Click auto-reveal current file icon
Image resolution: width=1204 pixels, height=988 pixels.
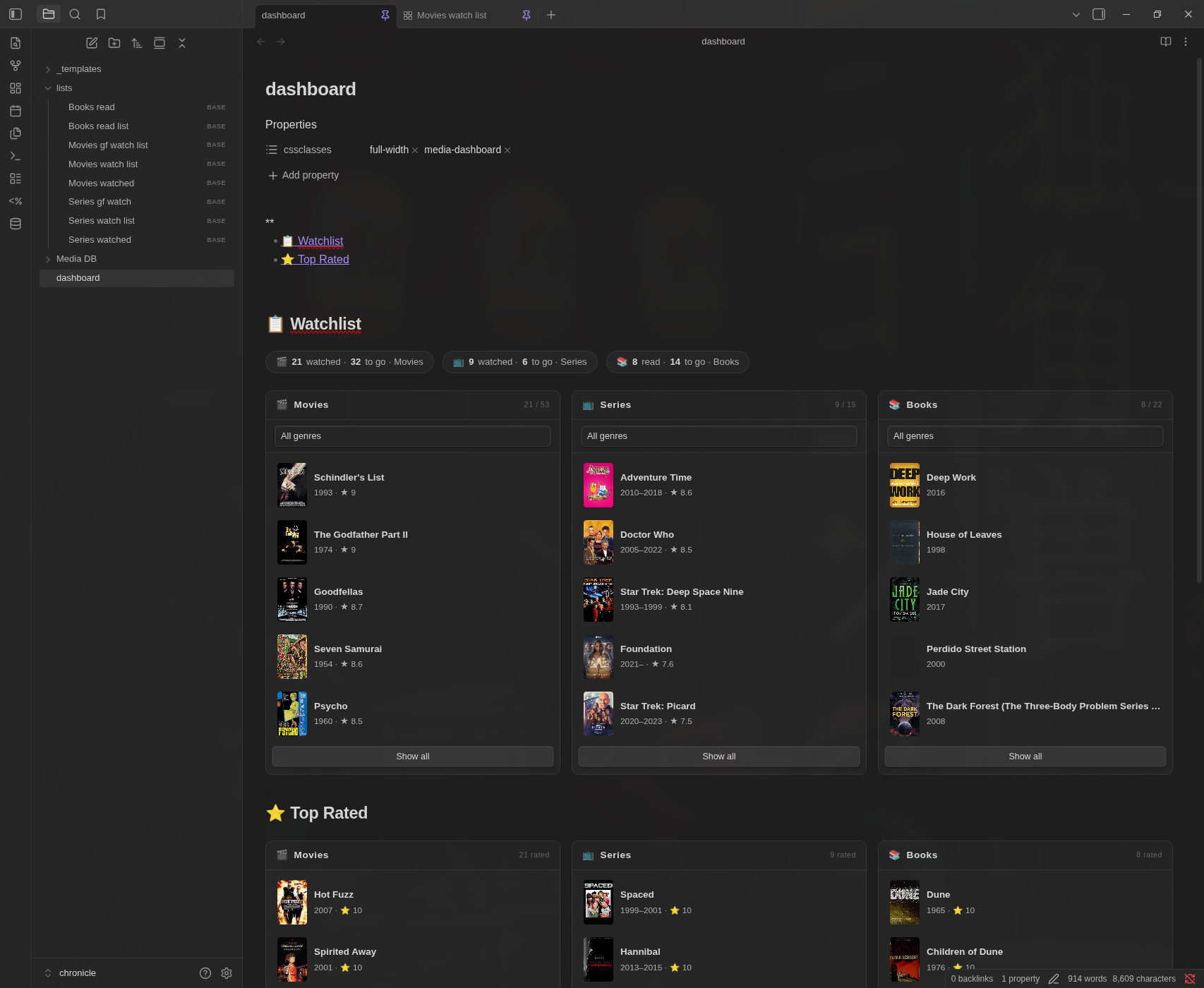(159, 43)
